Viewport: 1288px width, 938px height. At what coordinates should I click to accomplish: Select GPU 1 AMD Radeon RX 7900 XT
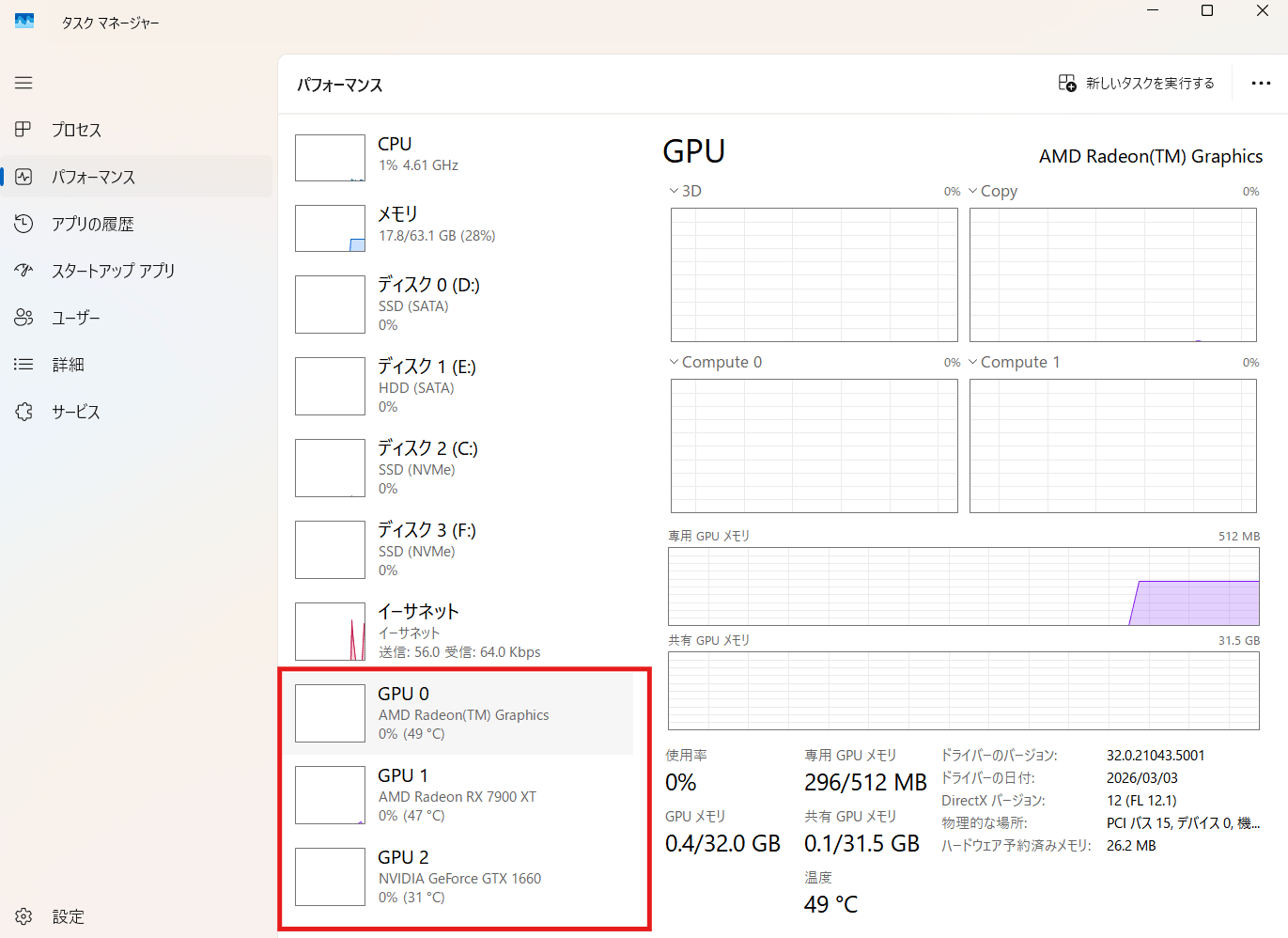[457, 795]
